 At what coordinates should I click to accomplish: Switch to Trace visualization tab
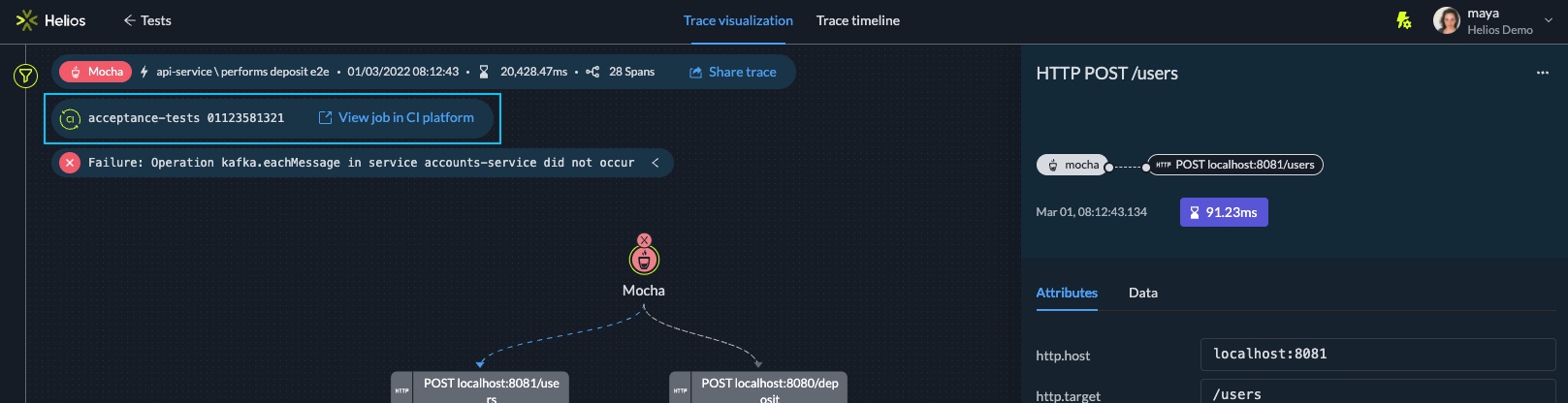tap(738, 20)
